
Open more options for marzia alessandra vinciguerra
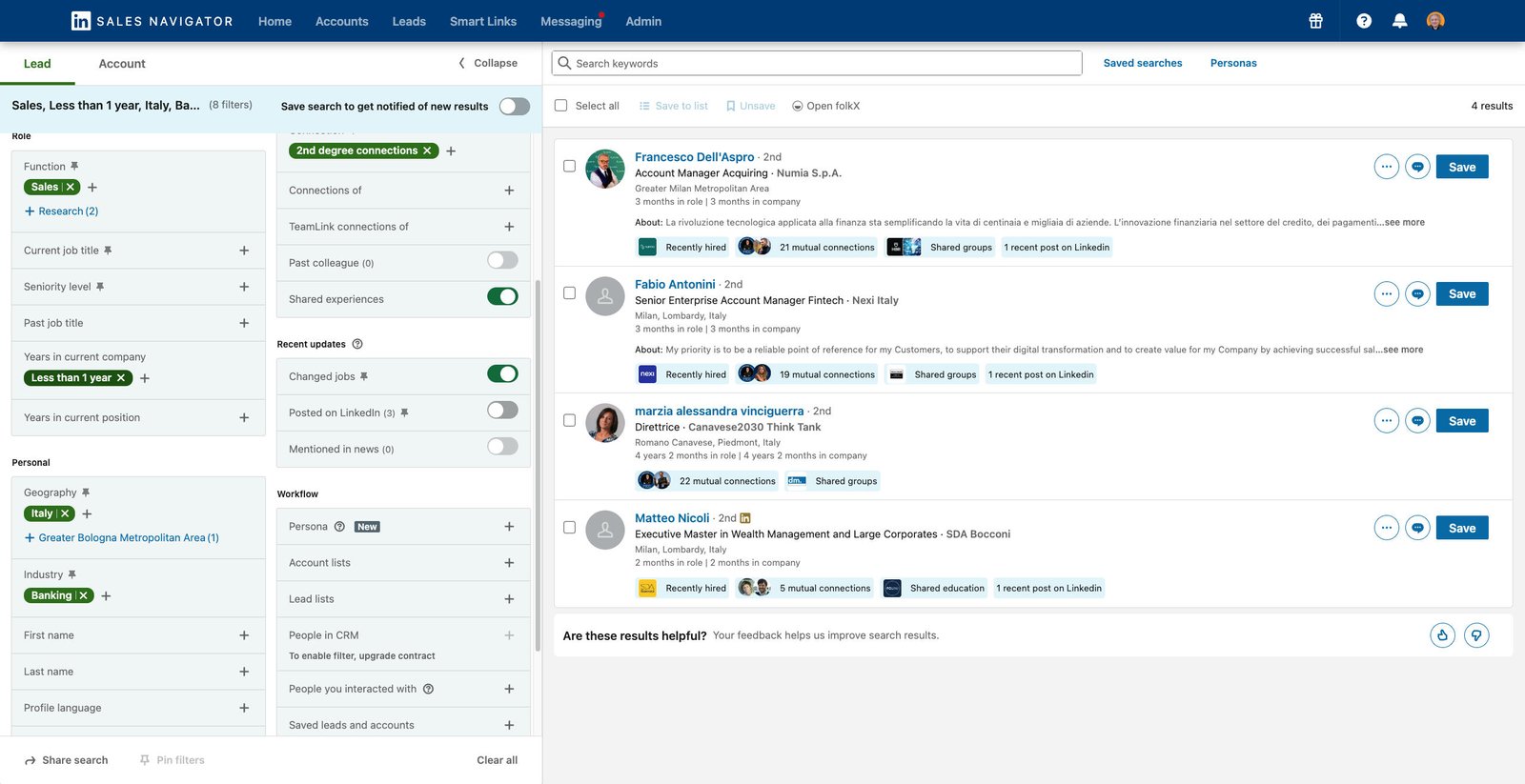click(x=1387, y=421)
